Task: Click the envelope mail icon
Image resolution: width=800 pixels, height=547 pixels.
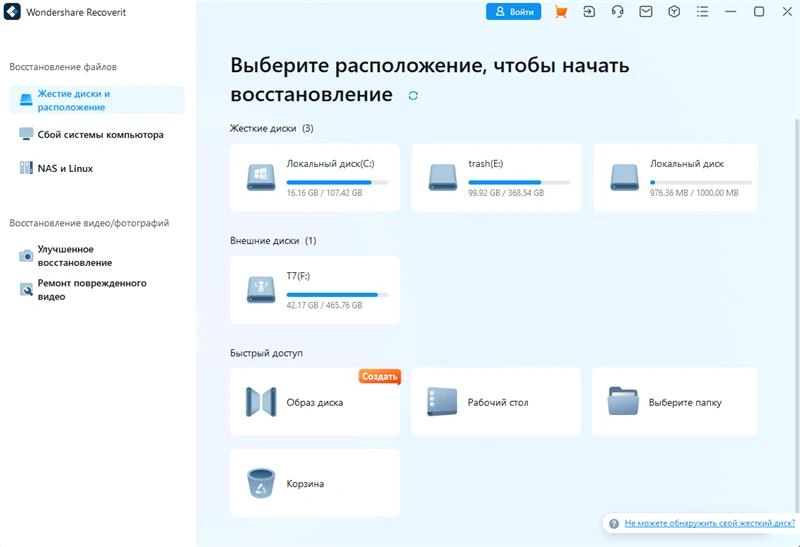Action: click(646, 12)
